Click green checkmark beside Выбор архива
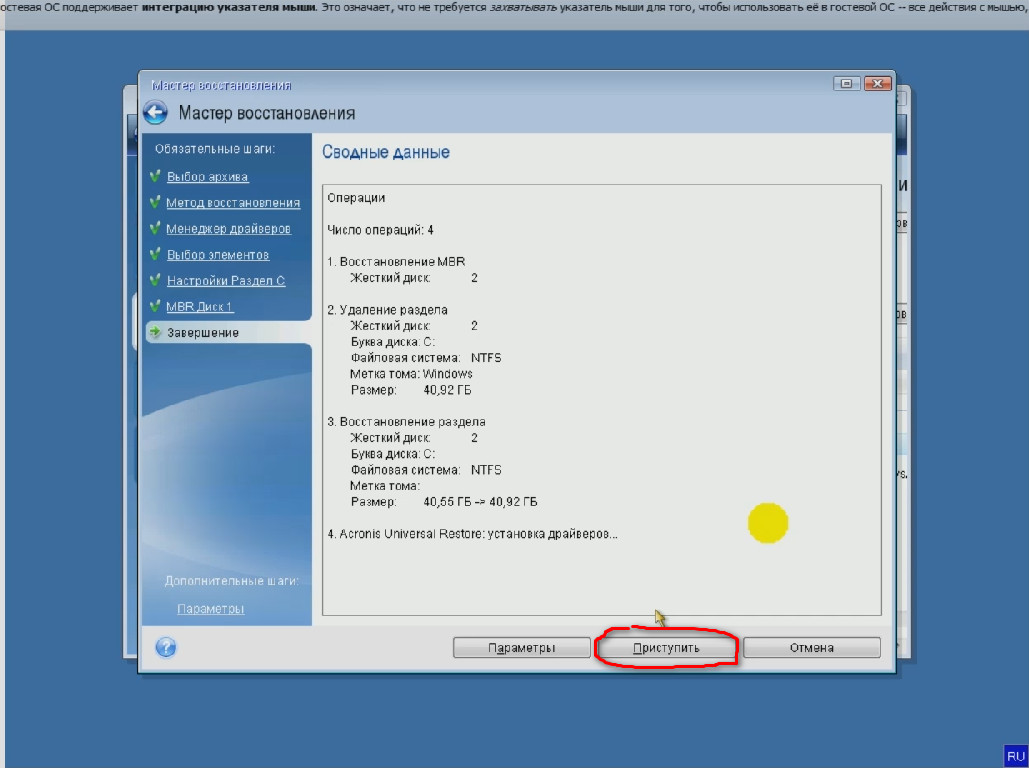 pos(155,177)
